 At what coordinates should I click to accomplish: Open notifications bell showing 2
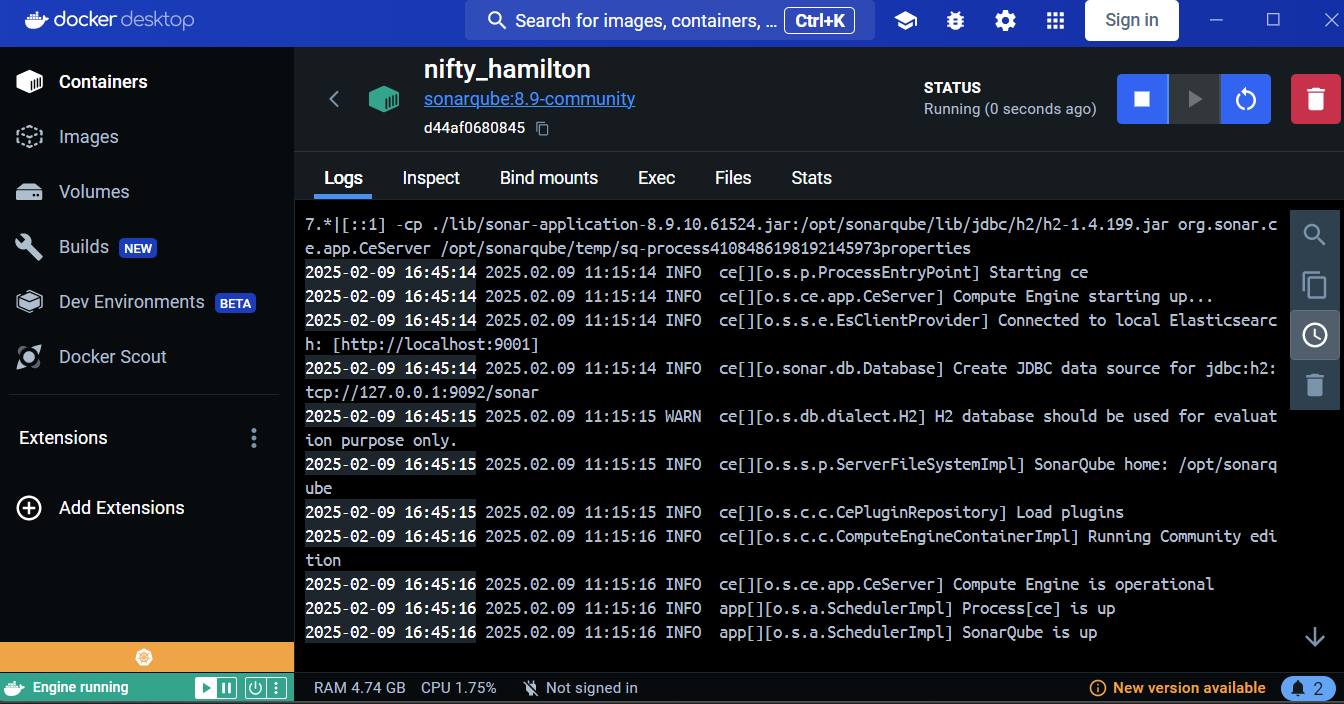click(x=1308, y=688)
